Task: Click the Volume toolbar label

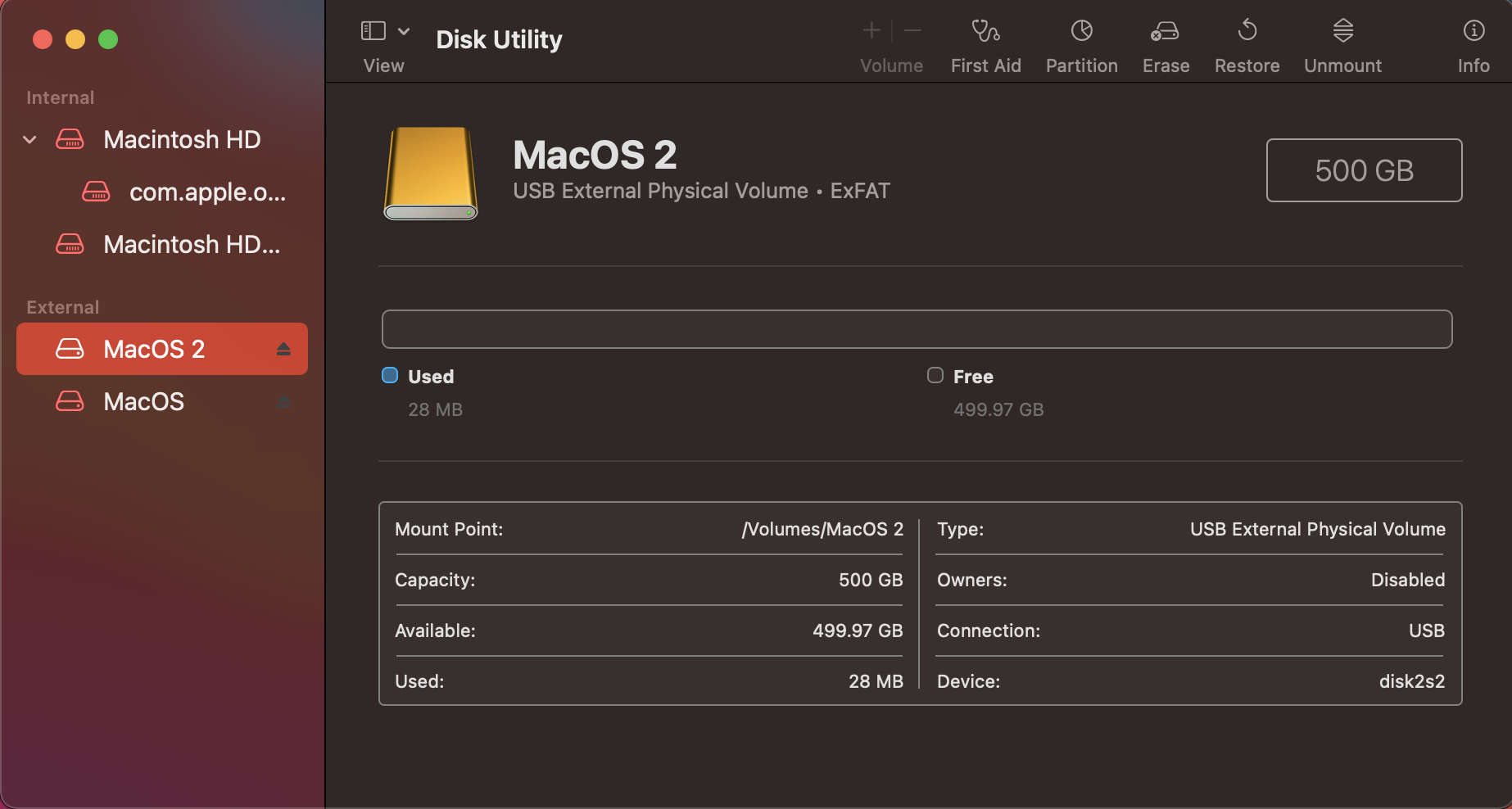Action: [x=891, y=66]
